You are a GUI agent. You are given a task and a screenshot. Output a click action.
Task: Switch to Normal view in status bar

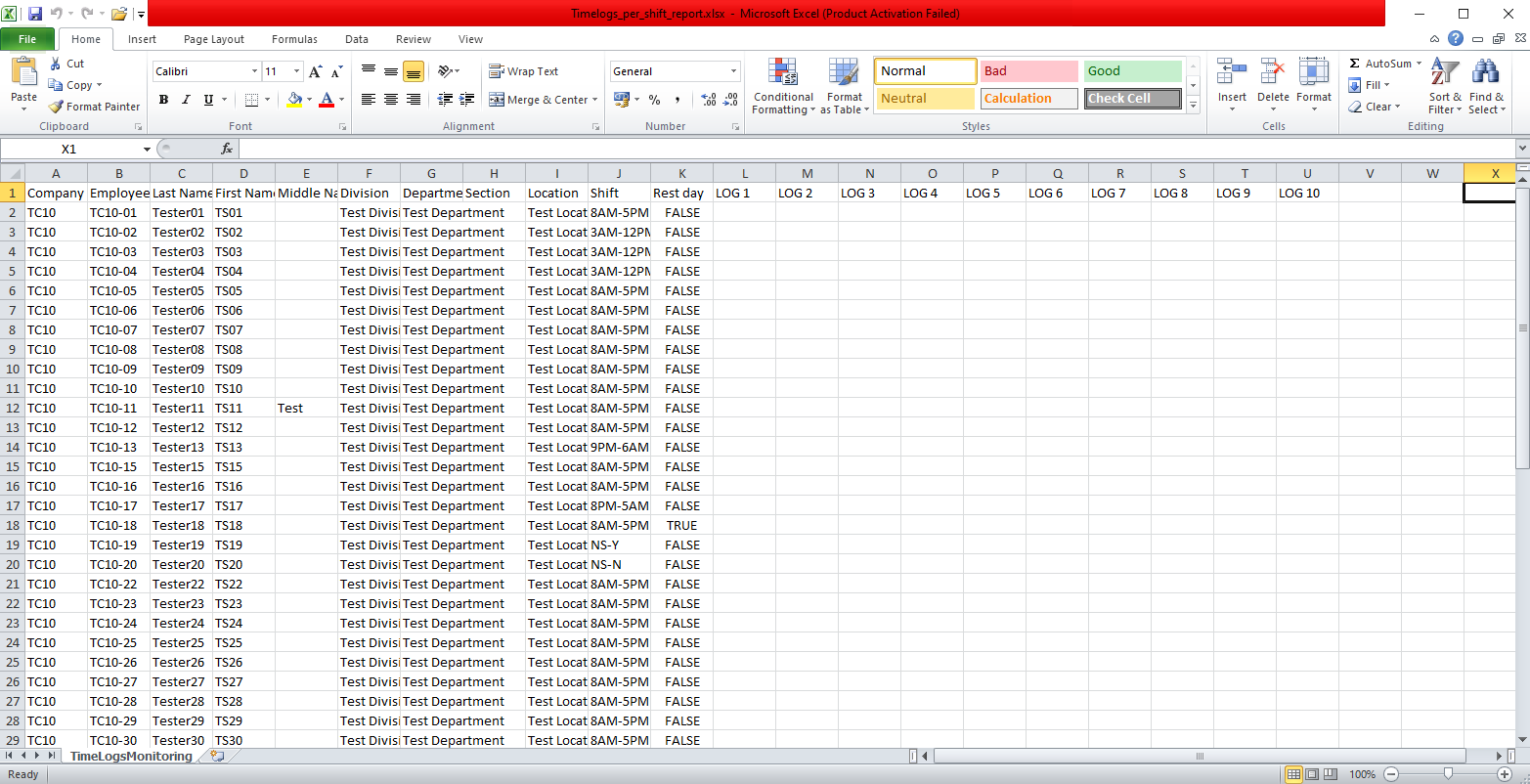pos(1293,774)
